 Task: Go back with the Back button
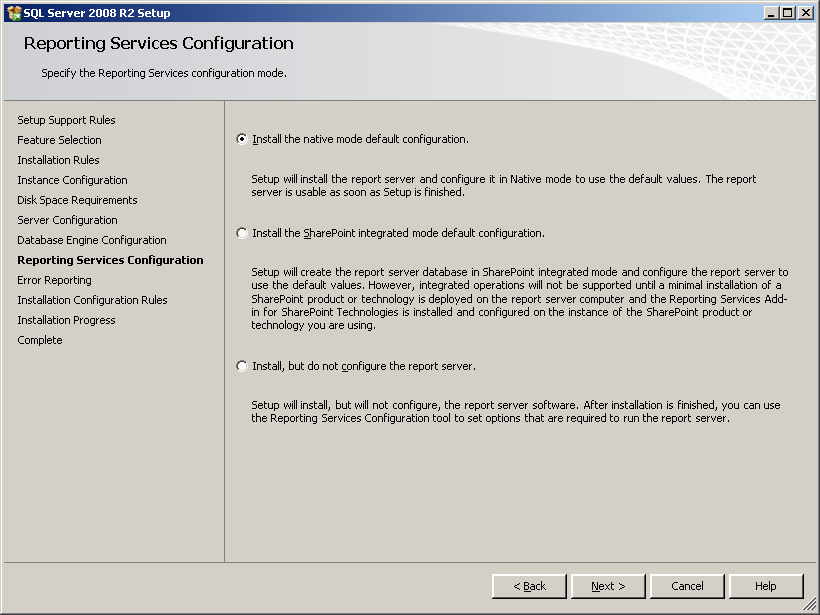coord(529,586)
